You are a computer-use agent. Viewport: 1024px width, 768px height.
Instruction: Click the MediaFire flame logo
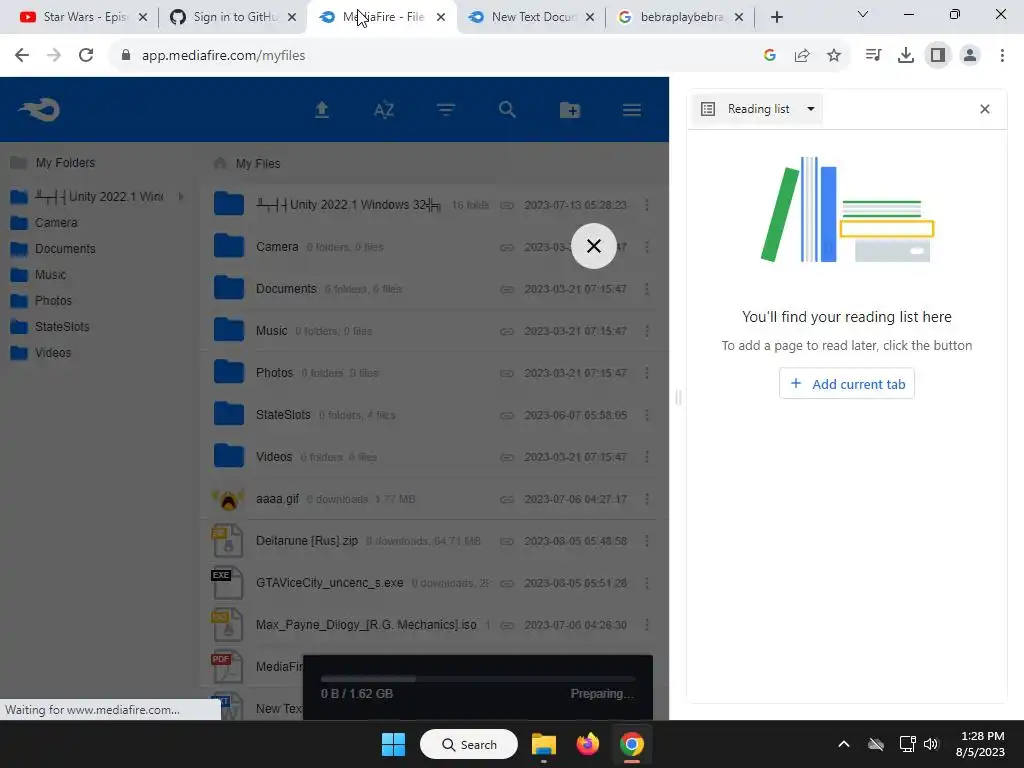(39, 110)
